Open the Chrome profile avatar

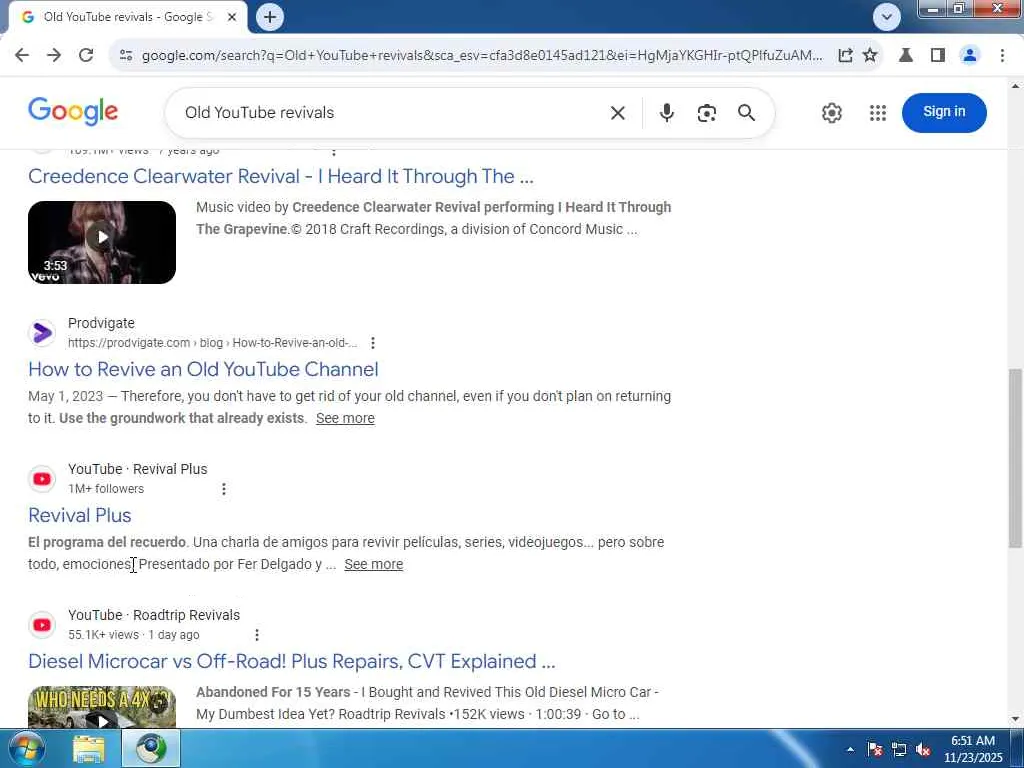coord(970,56)
